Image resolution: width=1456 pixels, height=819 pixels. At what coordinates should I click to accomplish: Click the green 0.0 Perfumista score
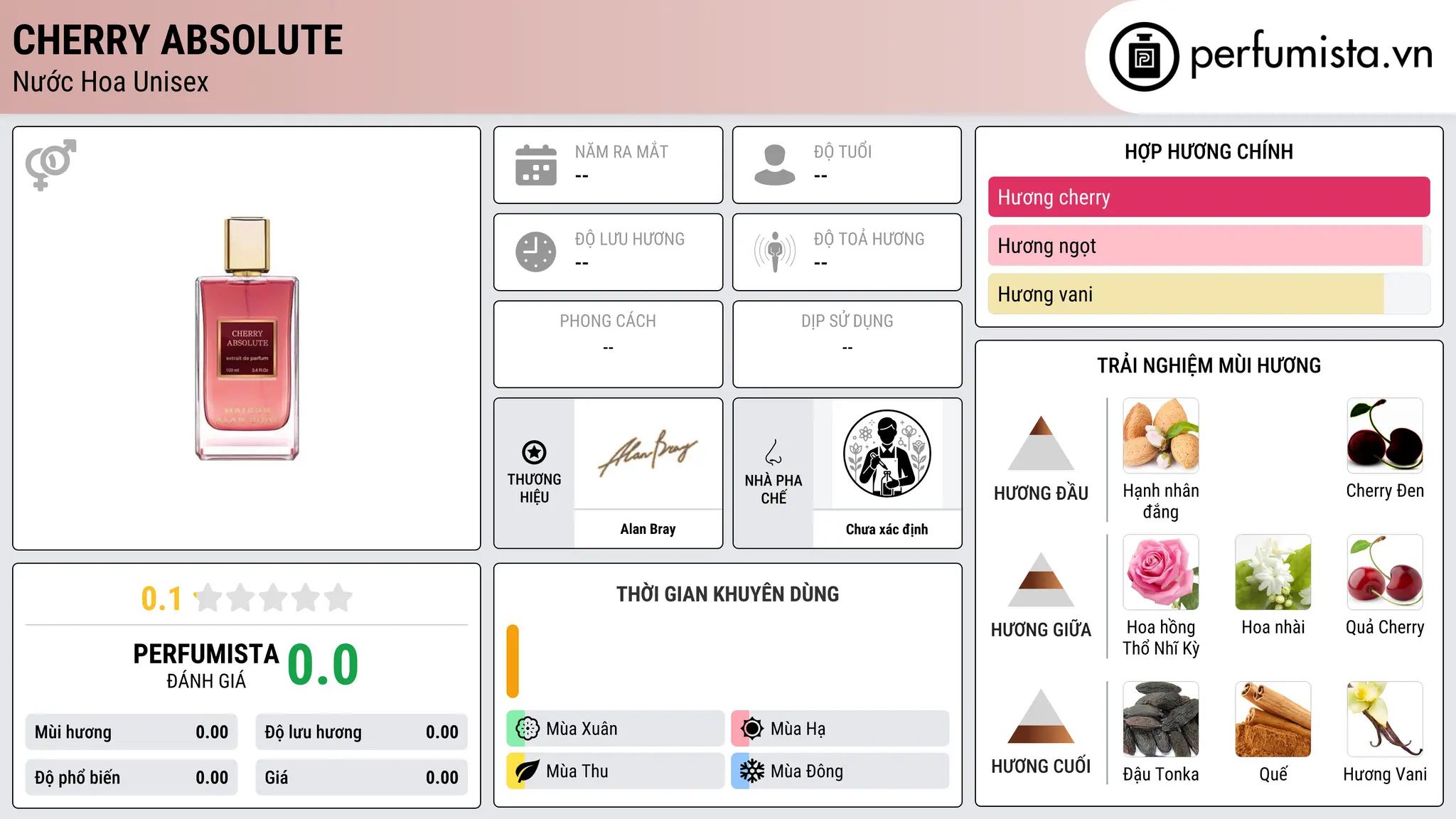[323, 665]
